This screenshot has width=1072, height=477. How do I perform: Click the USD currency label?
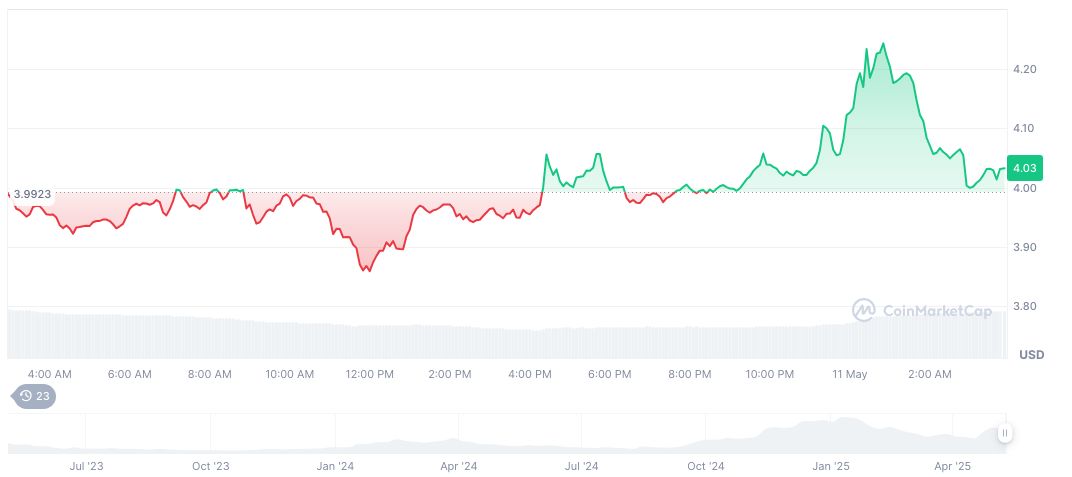(x=1031, y=355)
